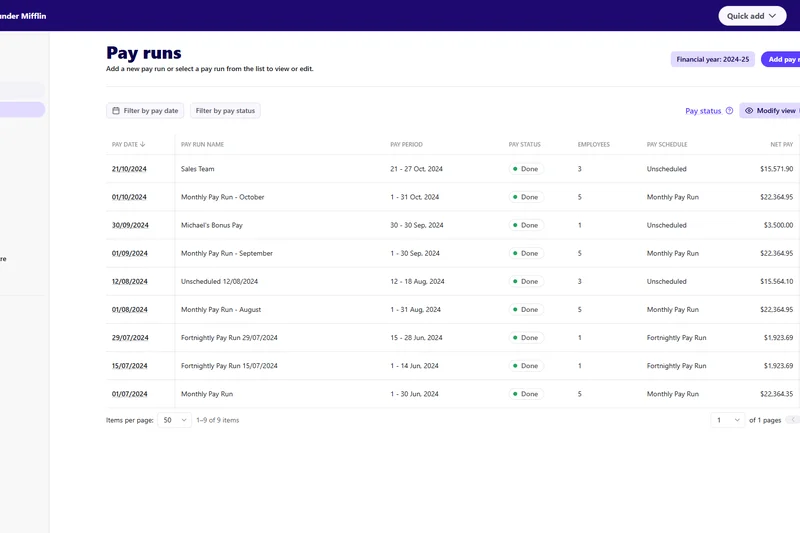
Task: Open the Unscheduled 12/08/2024 pay run
Action: pyautogui.click(x=219, y=282)
